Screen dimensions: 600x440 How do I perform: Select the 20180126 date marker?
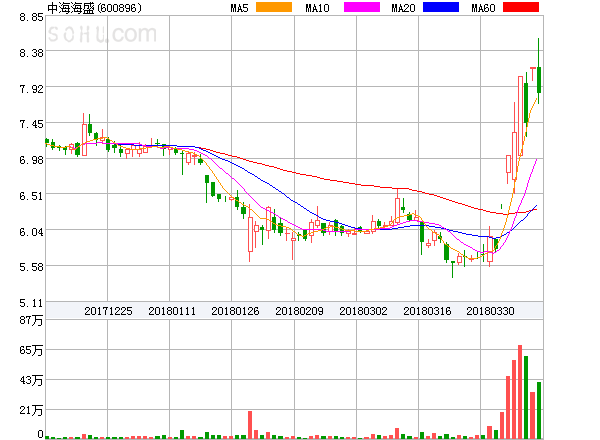(x=235, y=311)
